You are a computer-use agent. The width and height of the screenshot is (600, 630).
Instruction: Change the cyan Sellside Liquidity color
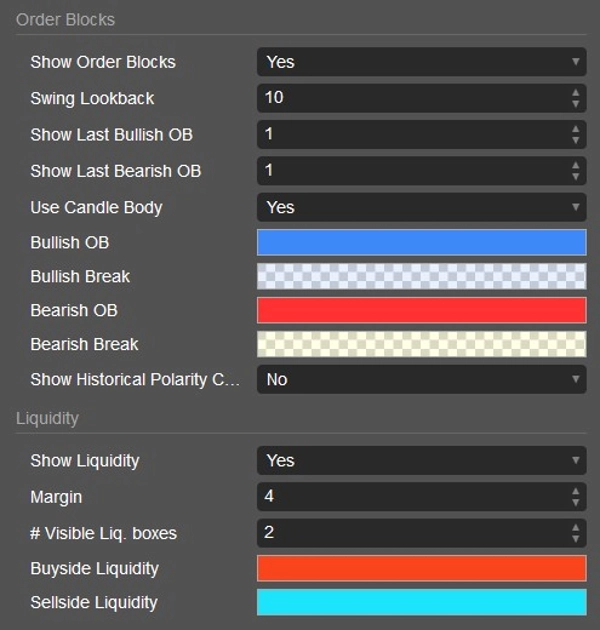pyautogui.click(x=421, y=602)
